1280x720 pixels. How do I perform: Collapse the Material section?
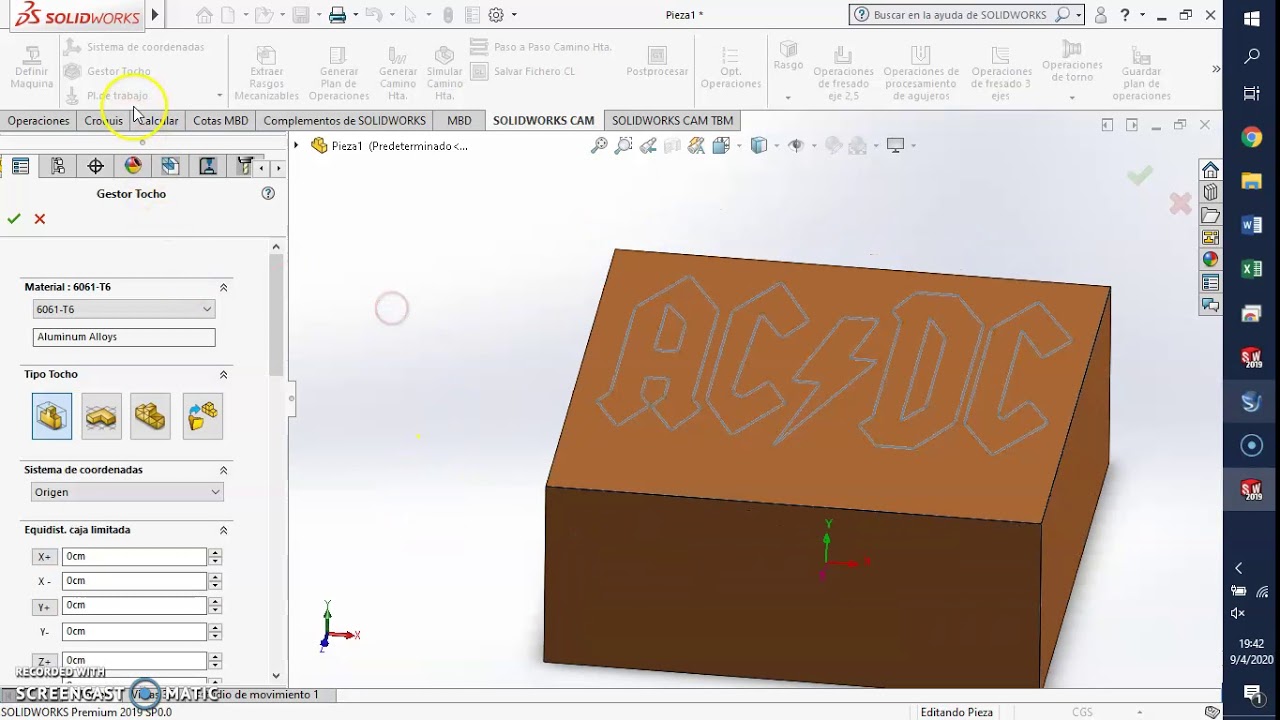click(x=223, y=287)
